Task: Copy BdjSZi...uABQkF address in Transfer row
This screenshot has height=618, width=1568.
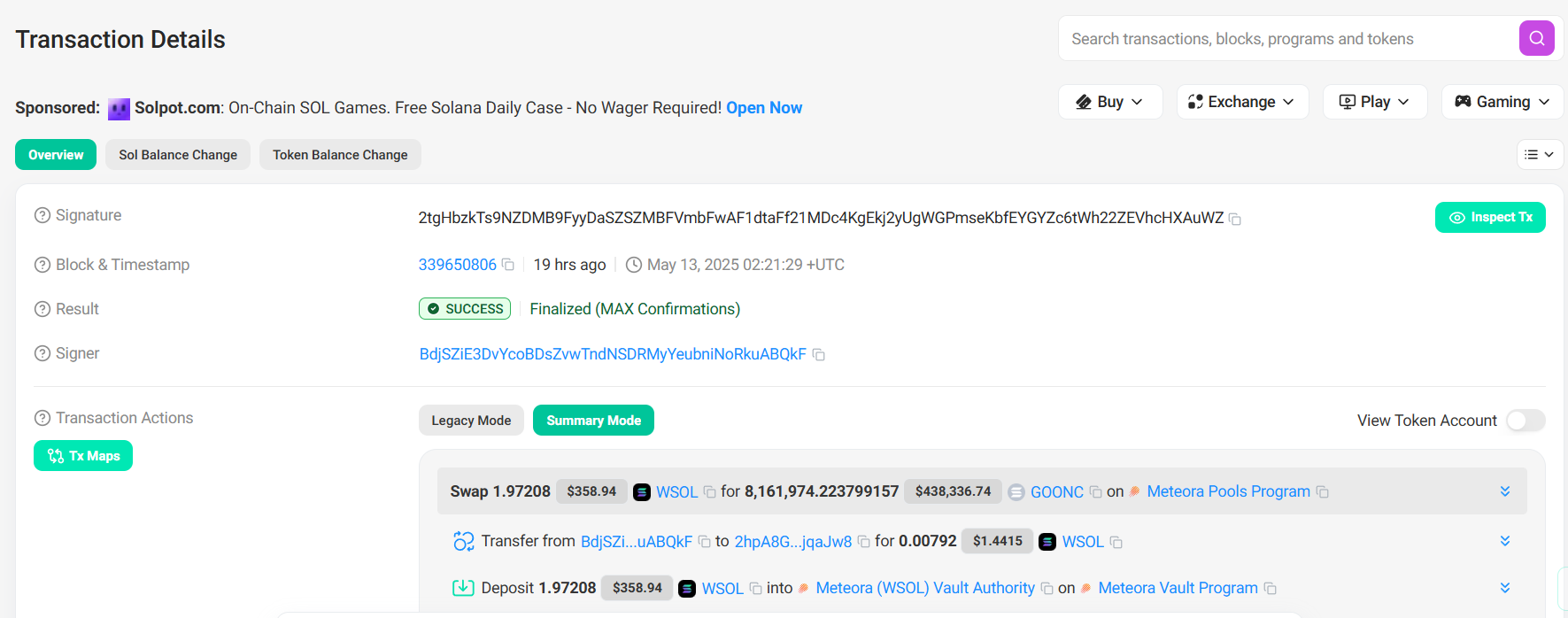Action: point(705,542)
